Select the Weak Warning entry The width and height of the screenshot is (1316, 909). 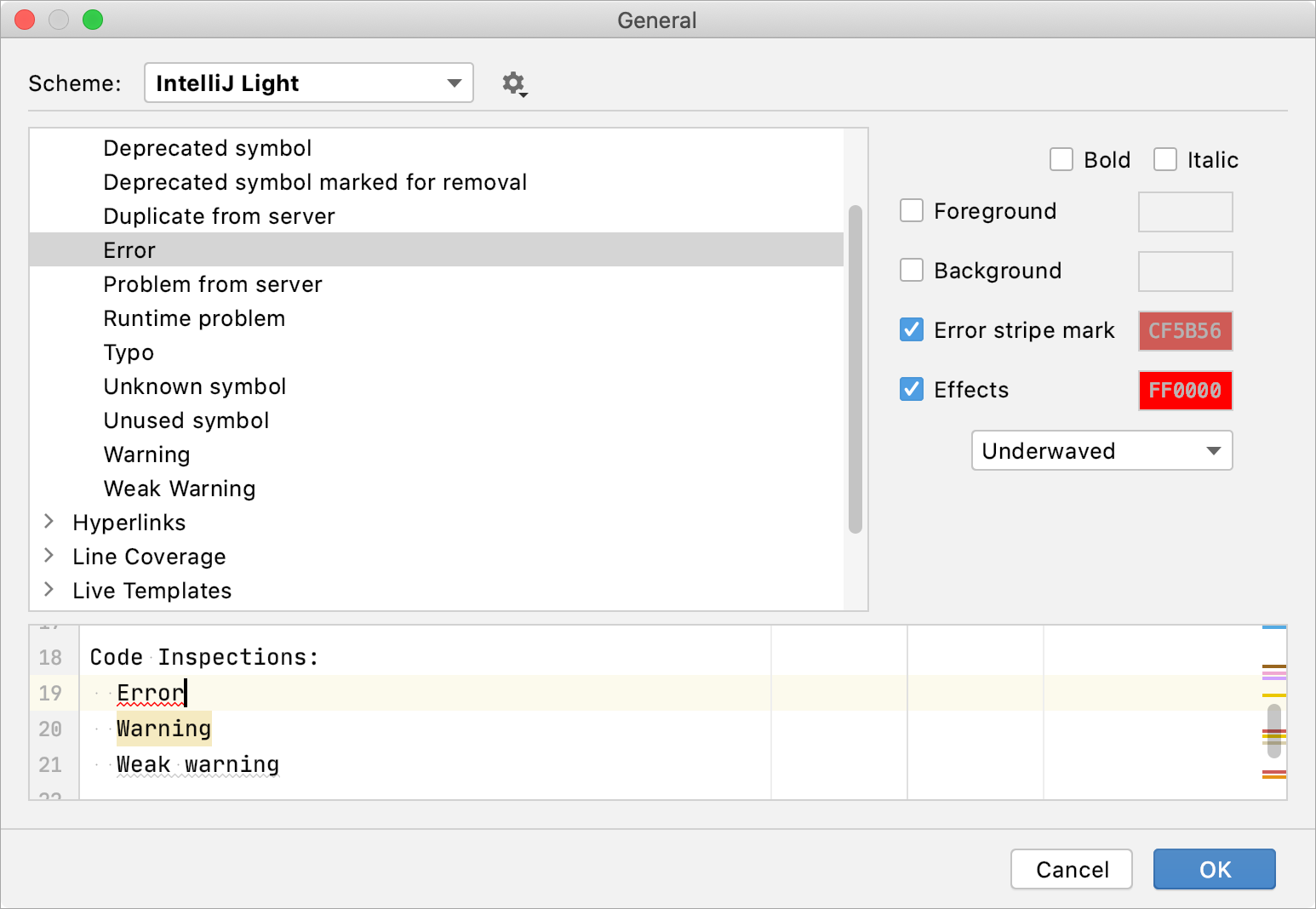[x=179, y=488]
